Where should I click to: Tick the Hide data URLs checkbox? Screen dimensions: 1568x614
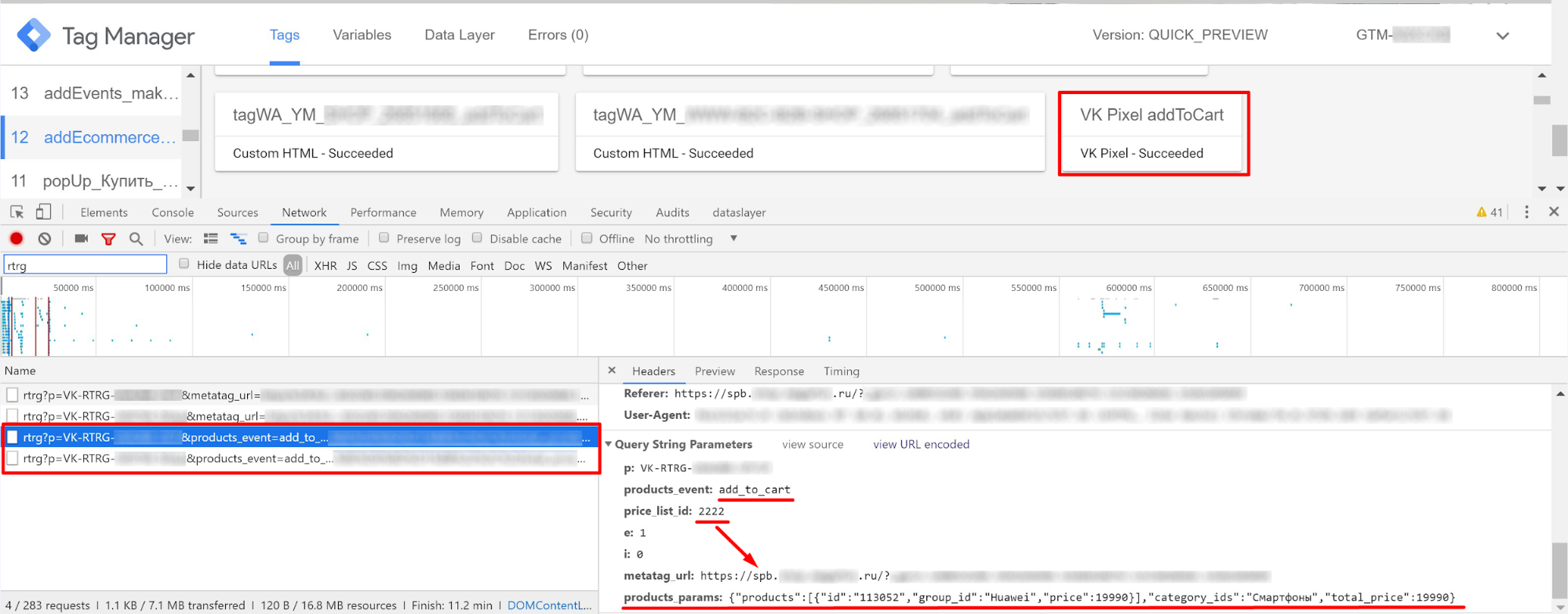(x=184, y=264)
